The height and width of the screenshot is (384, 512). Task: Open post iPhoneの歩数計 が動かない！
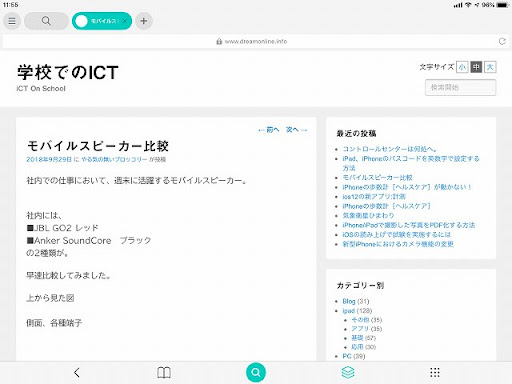click(x=407, y=187)
